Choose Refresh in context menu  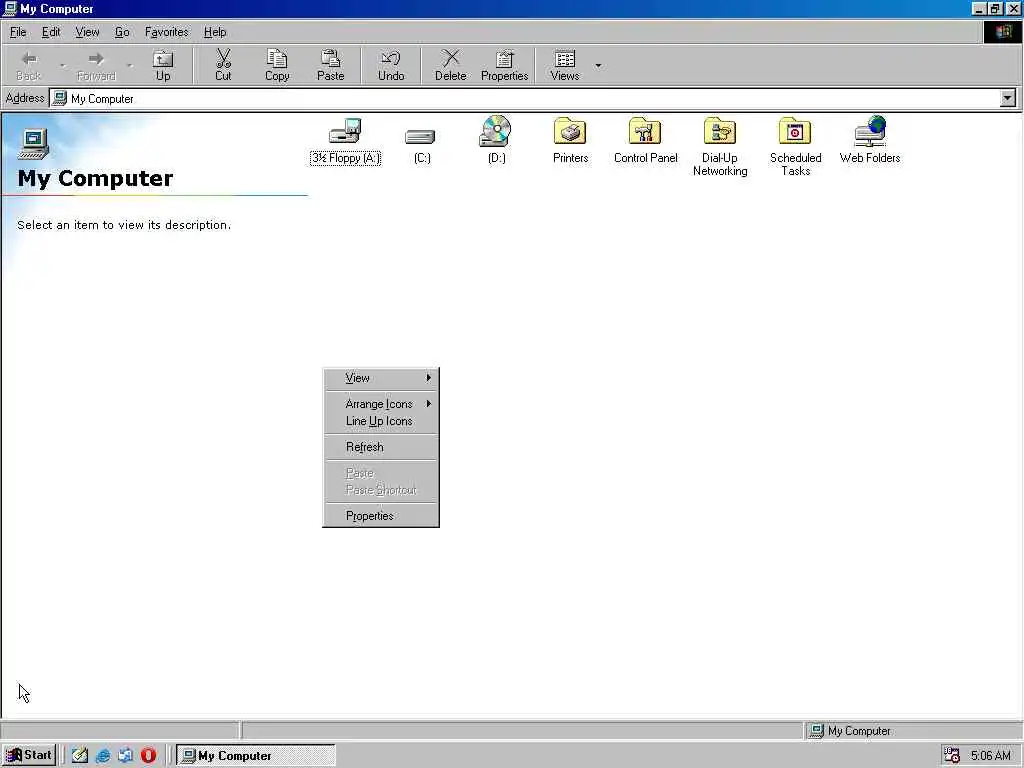pos(381,447)
